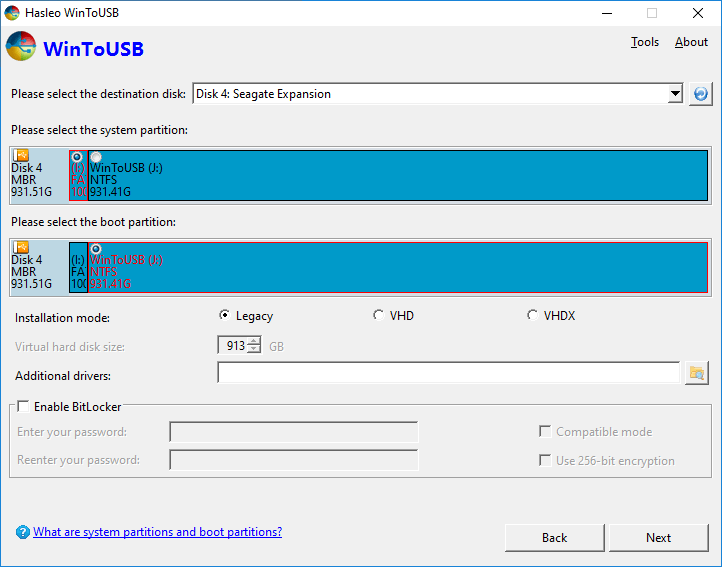Screen dimensions: 722x567
Task: Click the Disk 4 drive icon in system partition
Action: coord(21,156)
